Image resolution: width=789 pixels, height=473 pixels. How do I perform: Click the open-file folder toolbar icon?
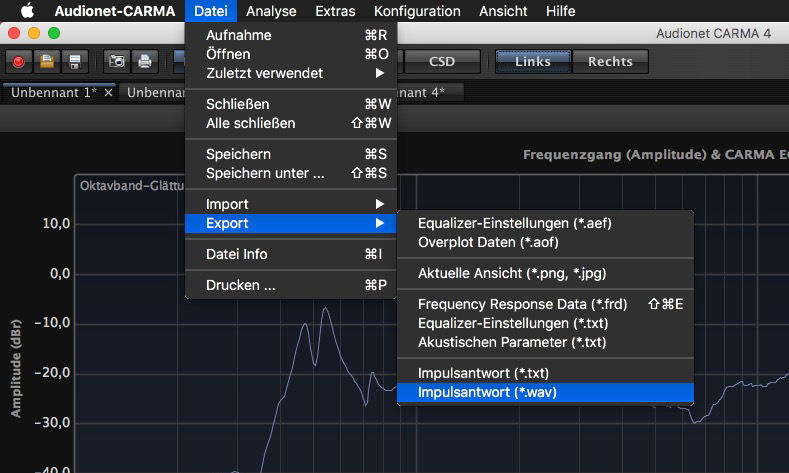[x=47, y=61]
